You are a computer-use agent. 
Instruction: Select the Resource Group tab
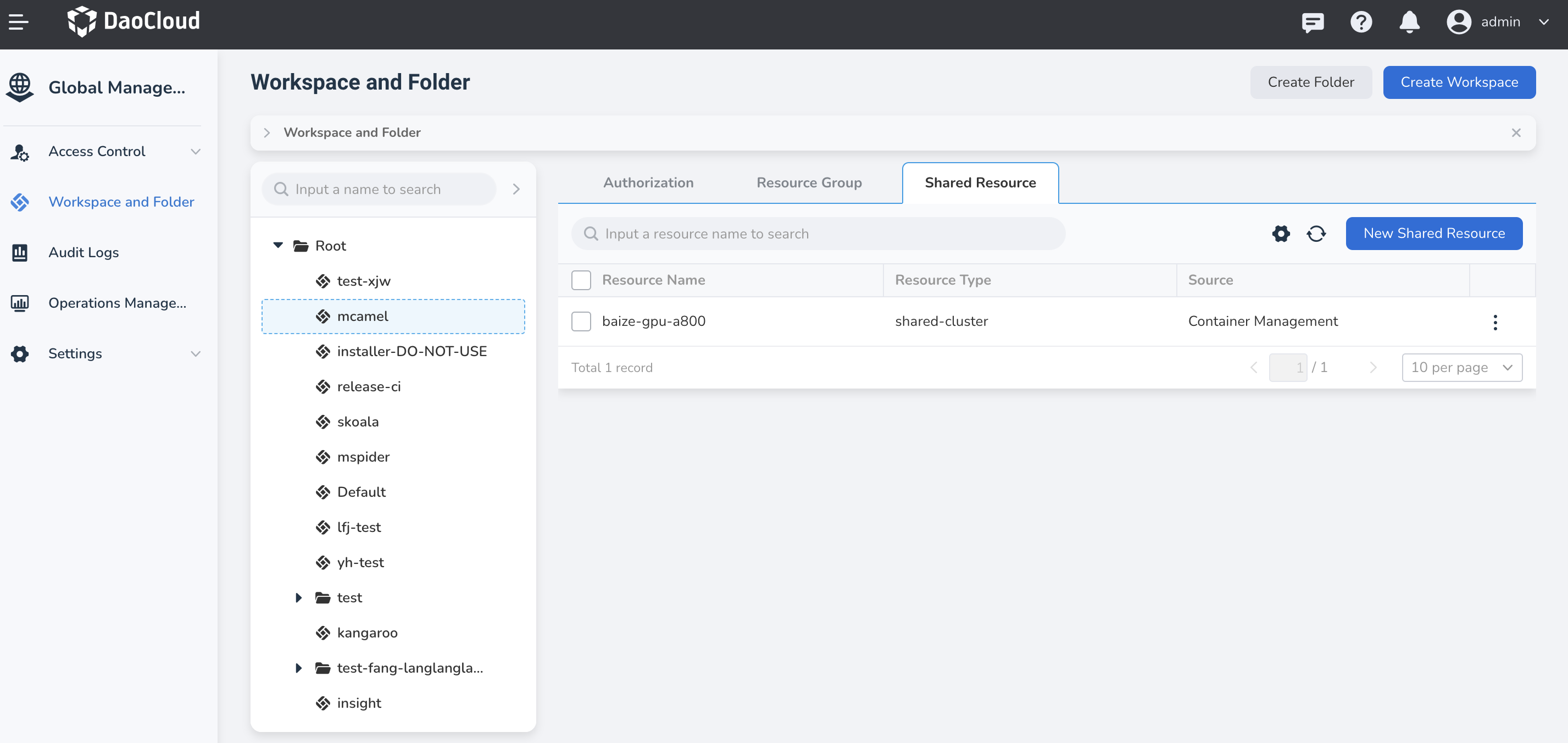(809, 182)
